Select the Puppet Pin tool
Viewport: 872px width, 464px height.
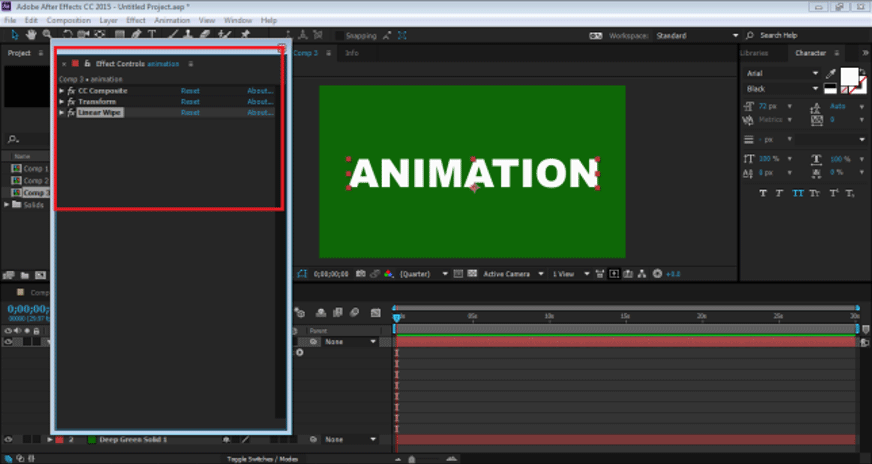(x=245, y=34)
